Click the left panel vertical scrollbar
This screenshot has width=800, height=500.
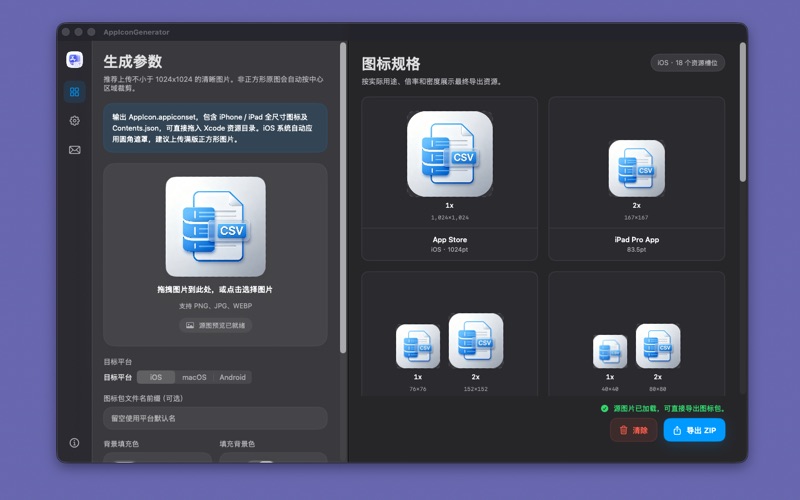tap(343, 198)
